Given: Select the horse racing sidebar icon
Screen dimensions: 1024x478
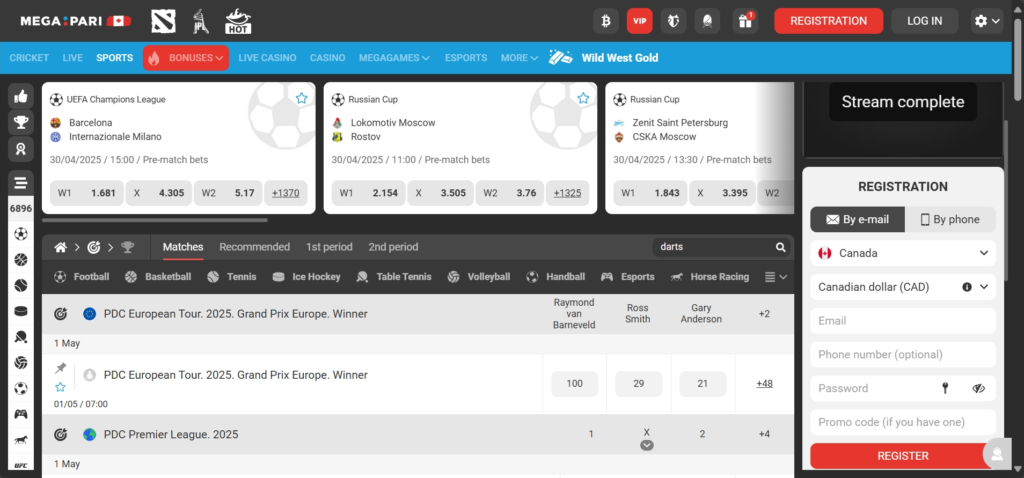Looking at the screenshot, I should click(x=21, y=439).
